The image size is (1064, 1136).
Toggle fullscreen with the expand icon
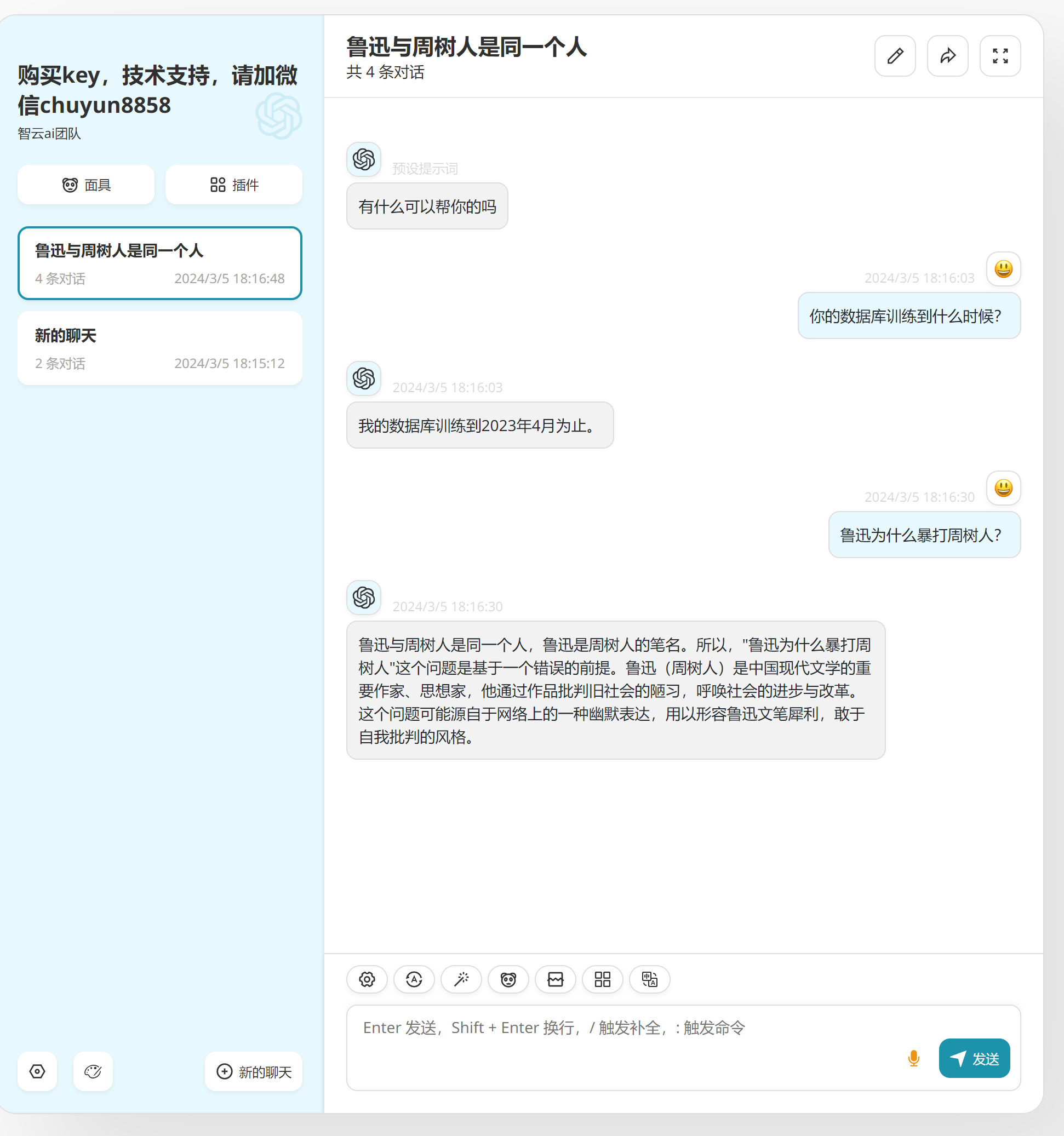click(1000, 56)
